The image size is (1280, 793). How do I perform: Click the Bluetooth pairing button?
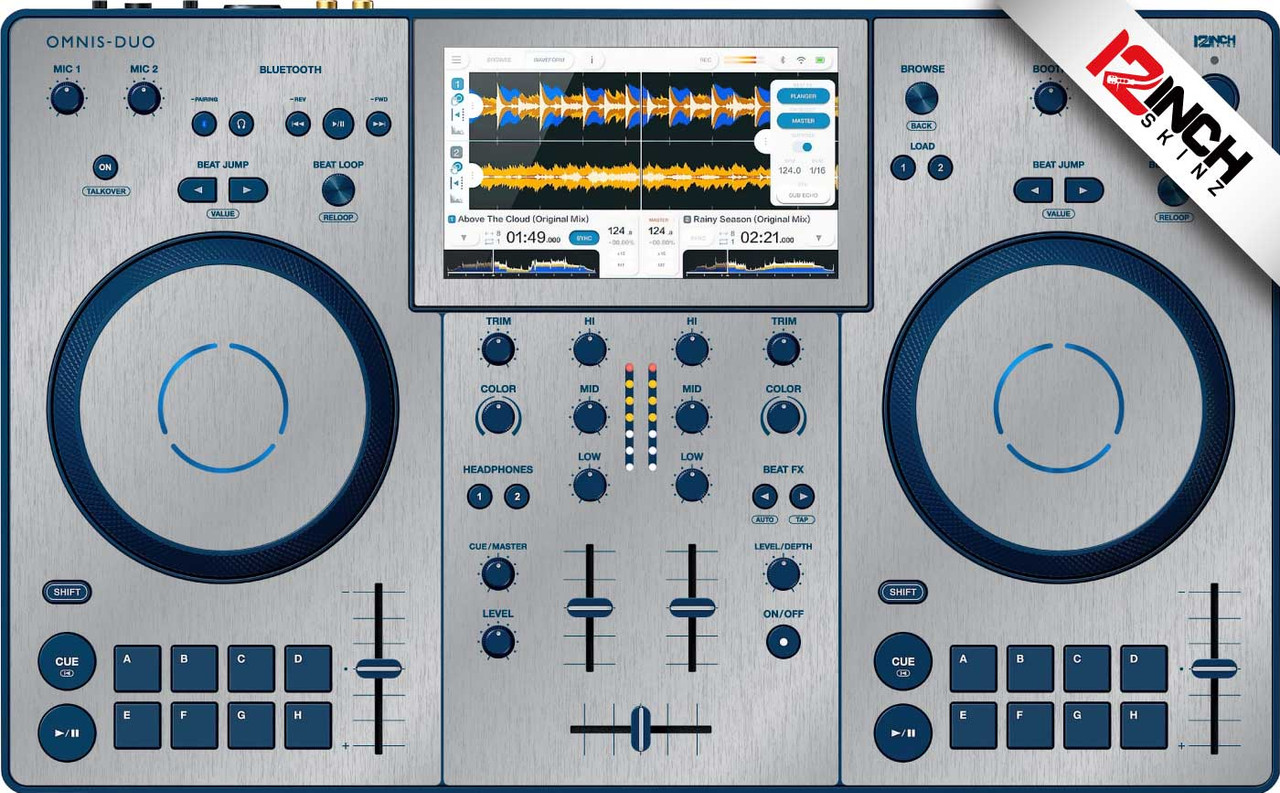(205, 123)
